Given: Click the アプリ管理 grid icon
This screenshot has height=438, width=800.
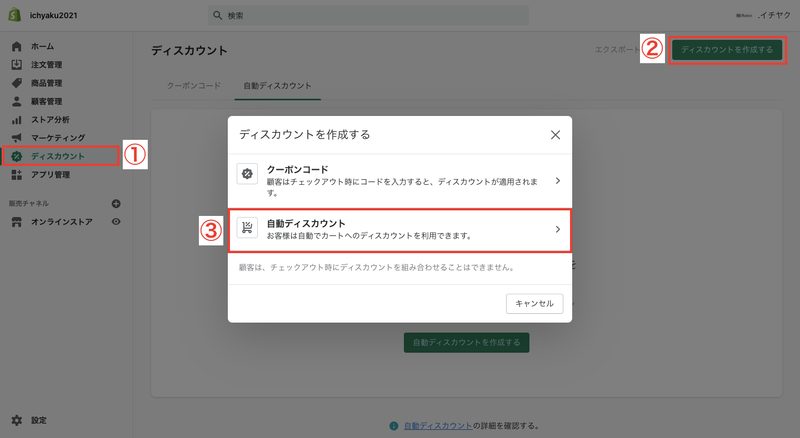Looking at the screenshot, I should (17, 175).
